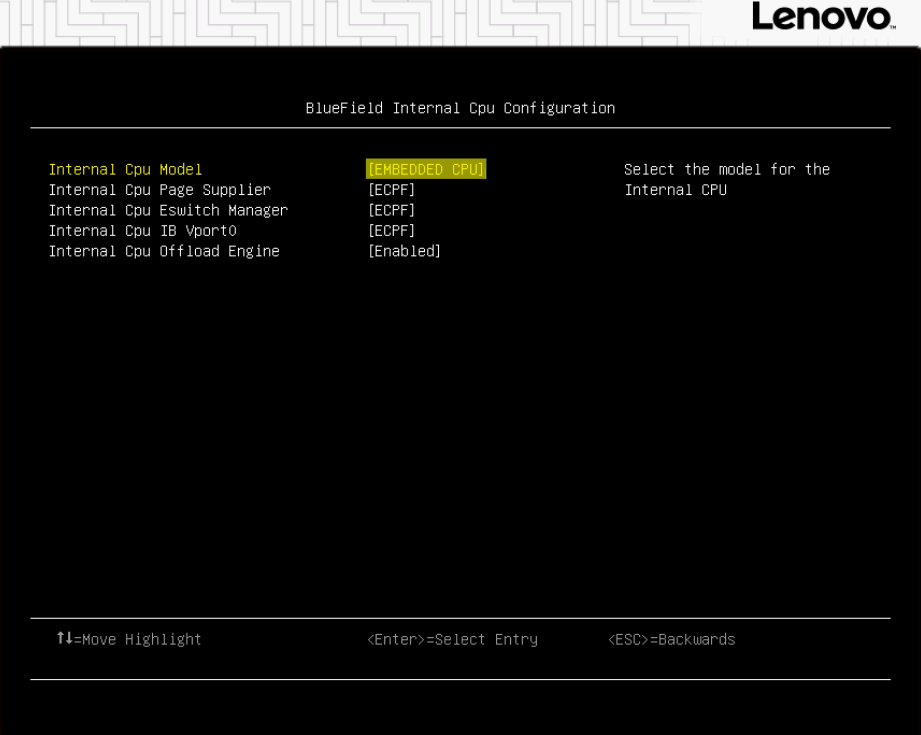Click the Lenovo logo

tap(823, 16)
